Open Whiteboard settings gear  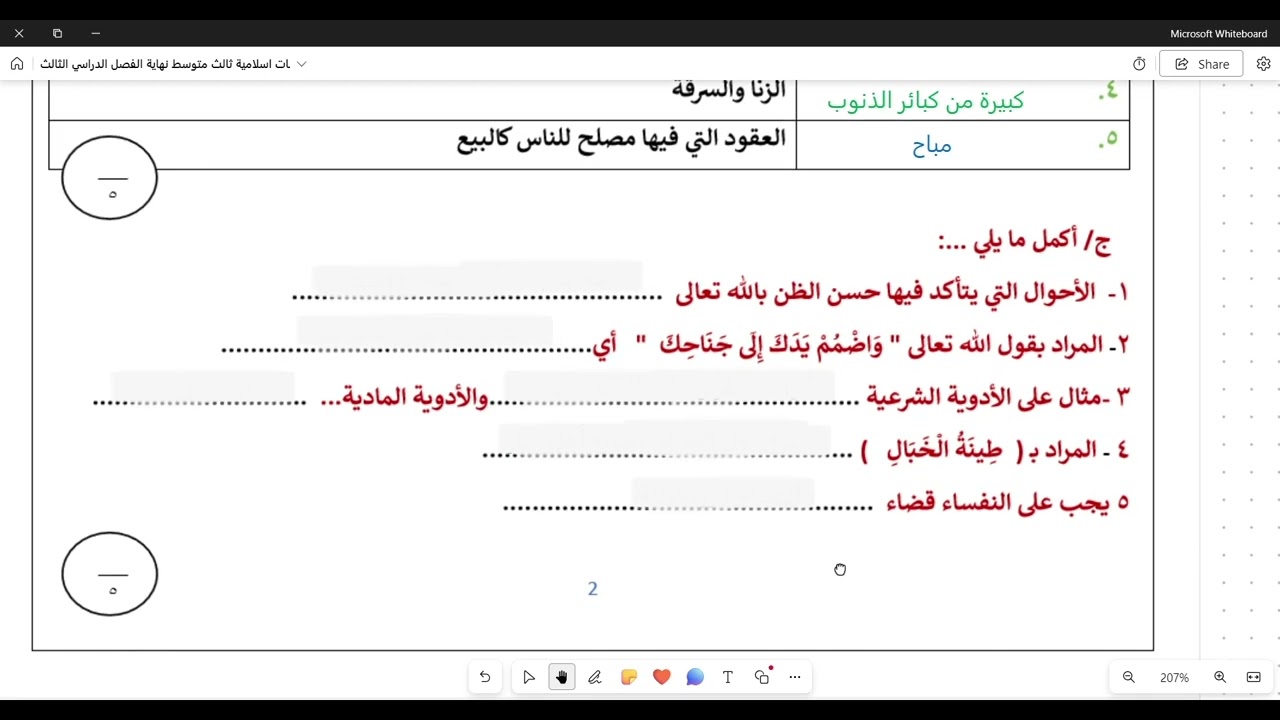pos(1263,64)
